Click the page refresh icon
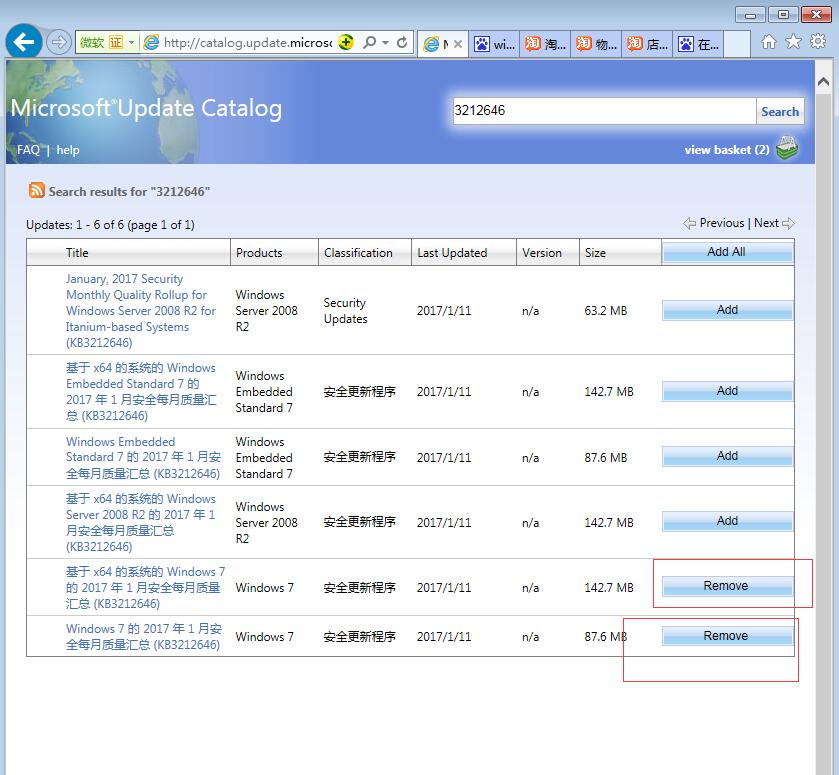Screen dimensions: 839x775 point(402,42)
